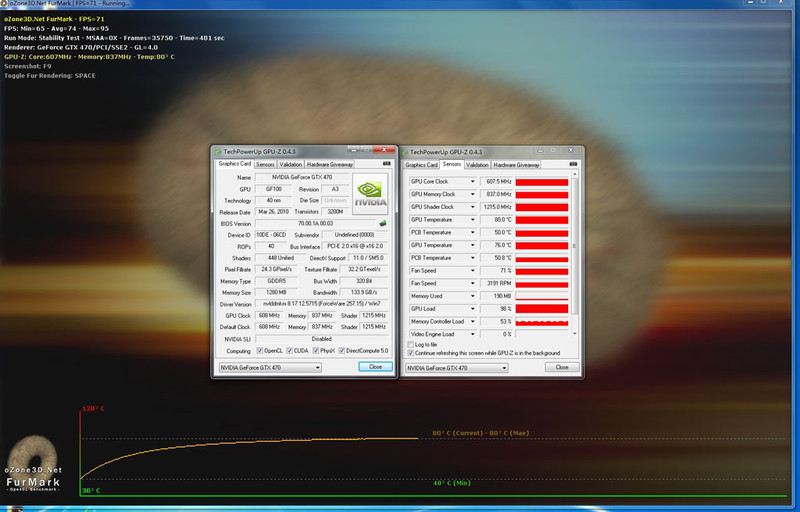800x512 pixels.
Task: Click the Device ID field 10DE - 06CD
Action: coord(271,235)
